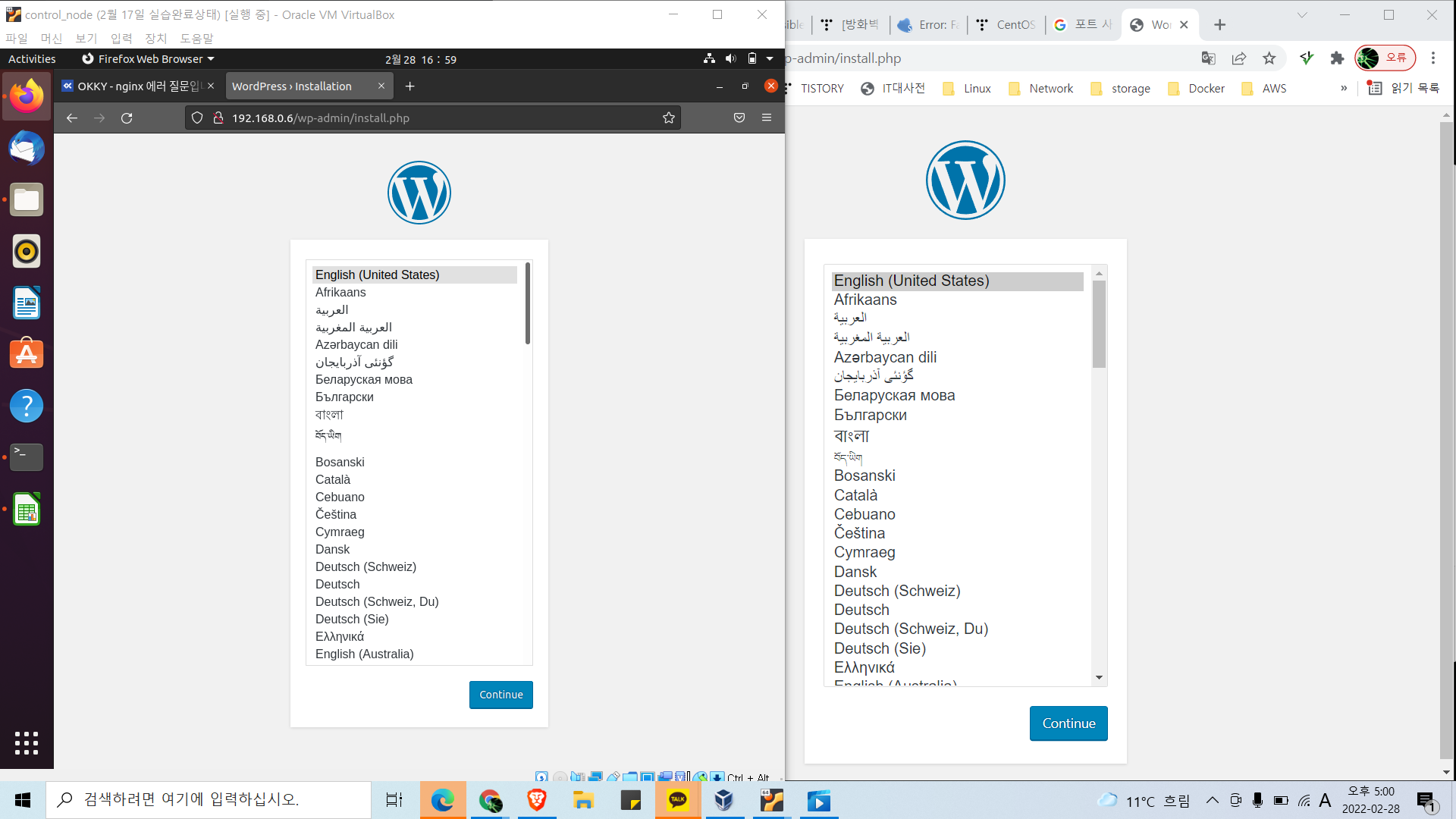Open Terminal from the Ubuntu dock
This screenshot has height=819, width=1456.
27,457
